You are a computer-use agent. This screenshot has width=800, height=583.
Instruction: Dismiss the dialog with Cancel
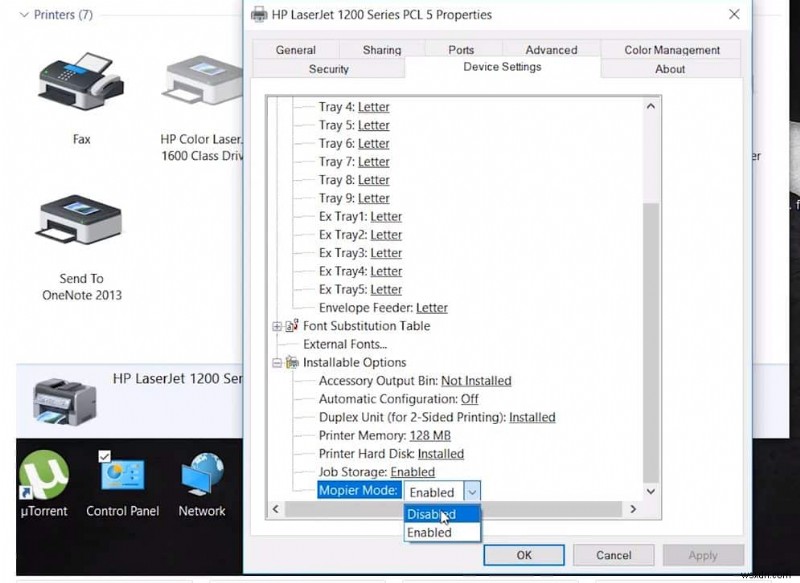(613, 555)
